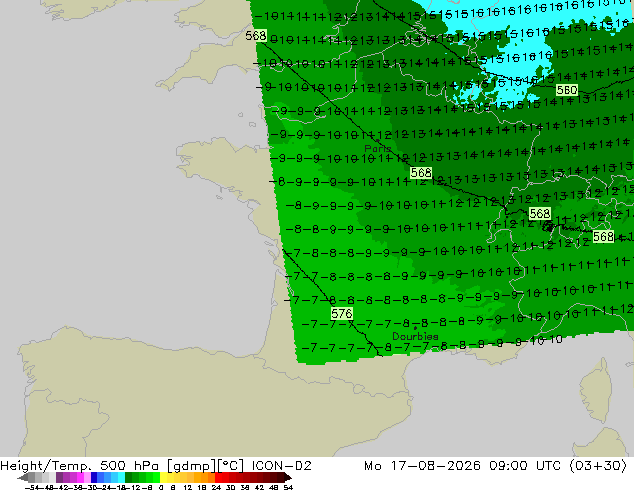The width and height of the screenshot is (634, 490).
Task: Click the gray arrow at the legend's cold end
Action: (x=23, y=477)
